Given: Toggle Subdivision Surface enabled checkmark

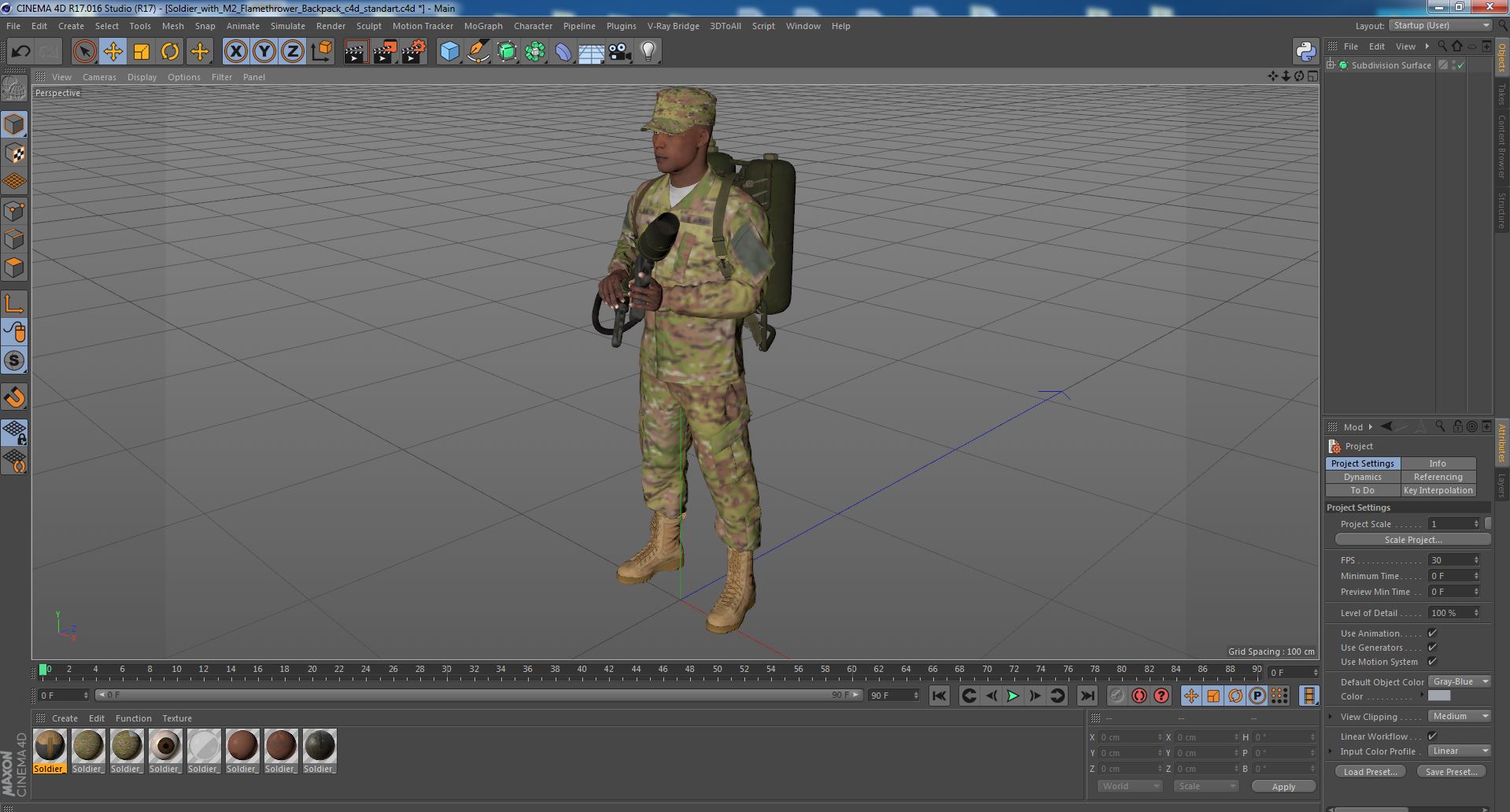Looking at the screenshot, I should coord(1461,65).
